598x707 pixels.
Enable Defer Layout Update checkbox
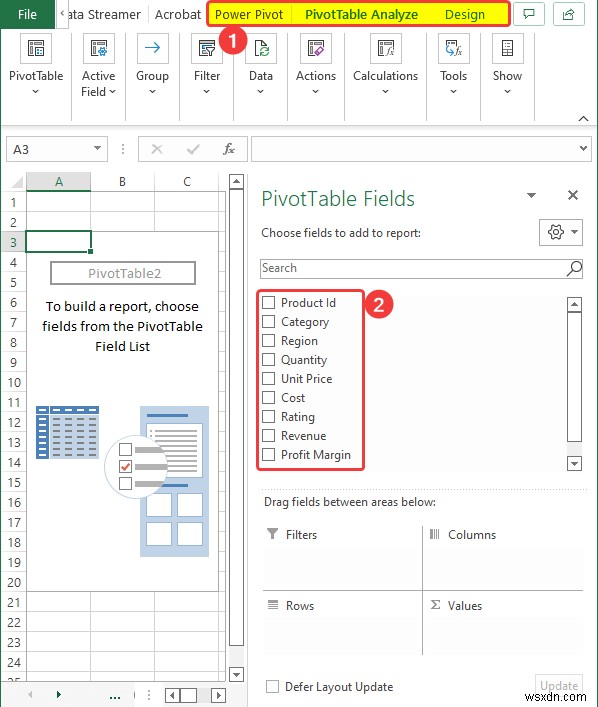tap(272, 686)
